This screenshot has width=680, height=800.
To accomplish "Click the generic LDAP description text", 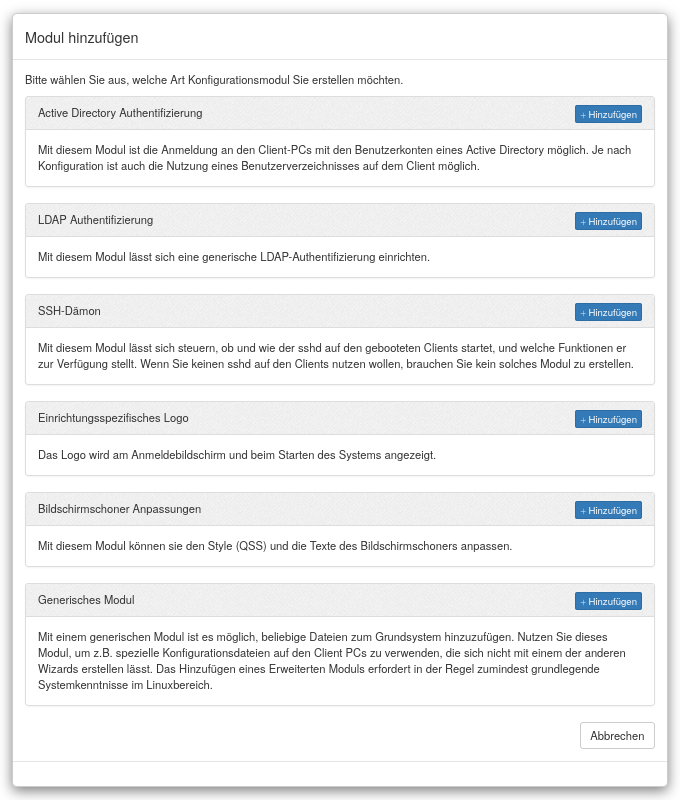I will [x=233, y=257].
